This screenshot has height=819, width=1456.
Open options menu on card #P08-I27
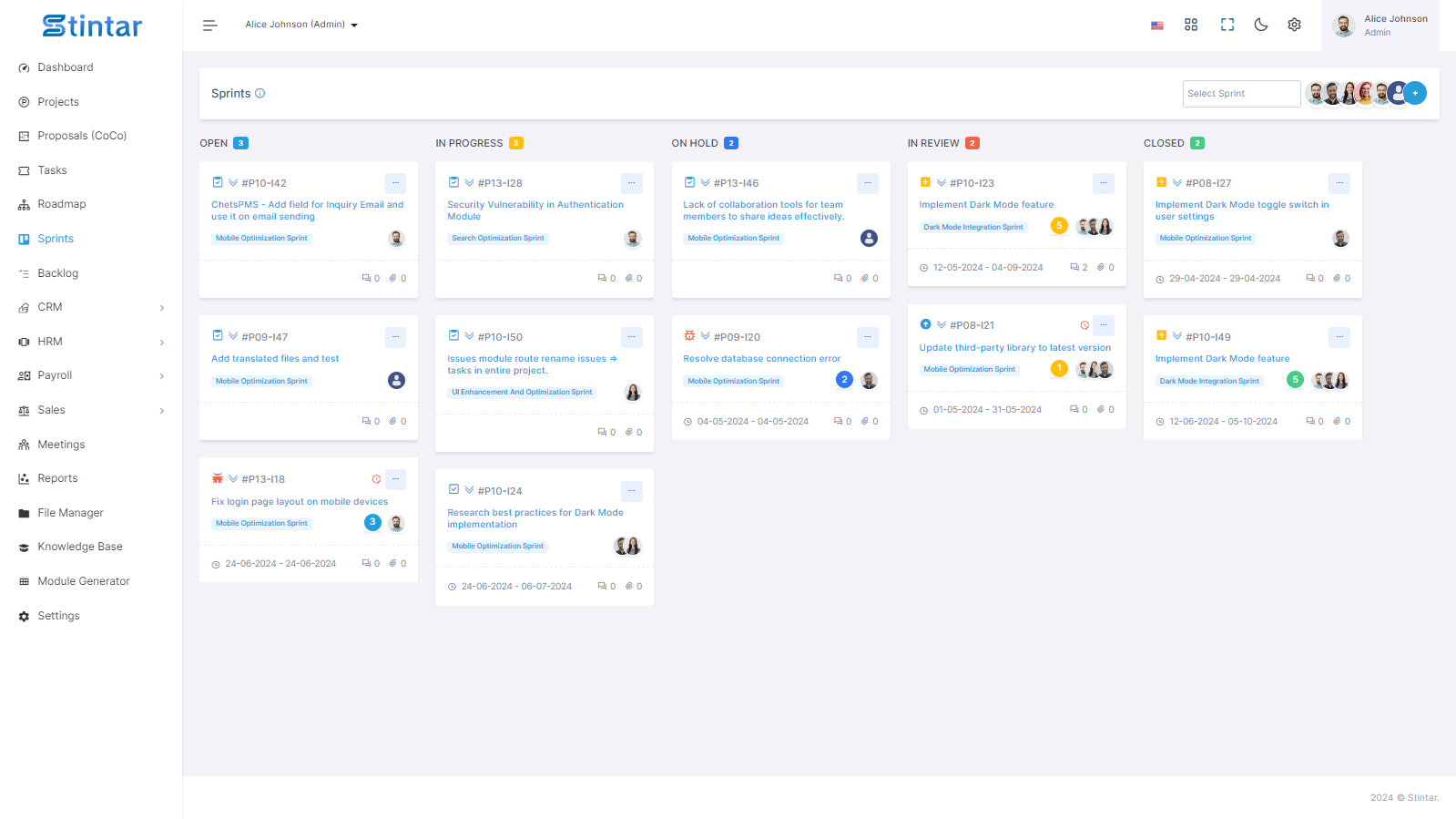coord(1339,183)
